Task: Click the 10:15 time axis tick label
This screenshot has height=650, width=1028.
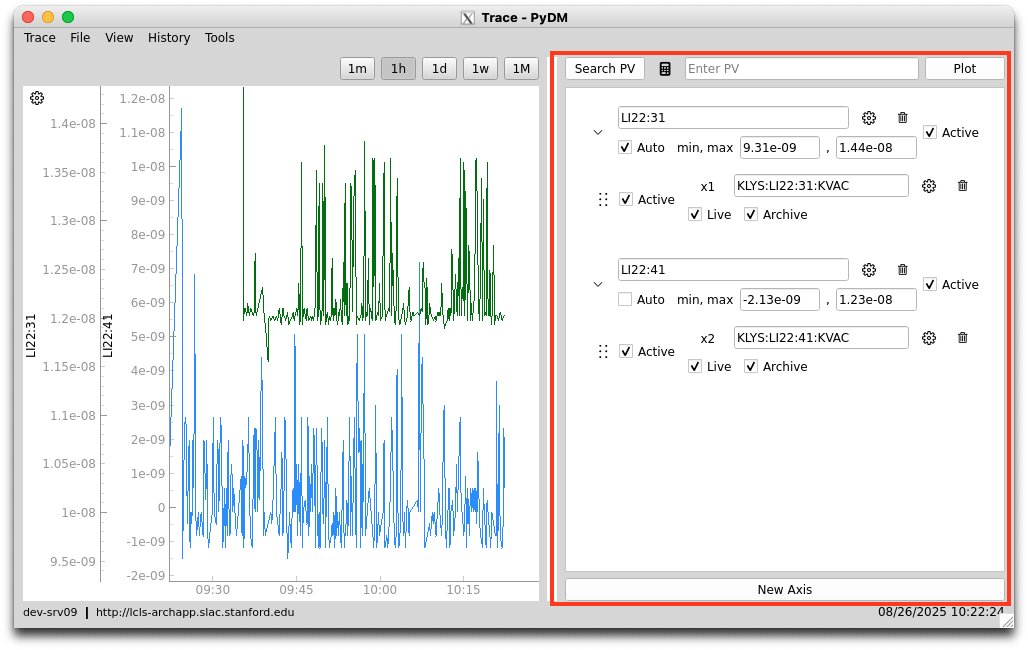Action: (463, 590)
